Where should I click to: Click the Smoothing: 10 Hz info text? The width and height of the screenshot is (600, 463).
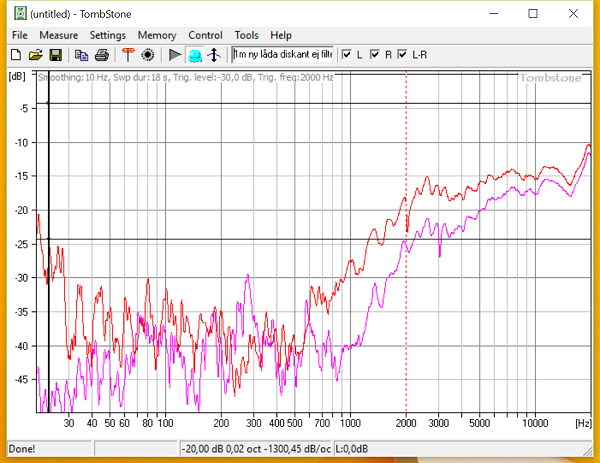pos(73,77)
